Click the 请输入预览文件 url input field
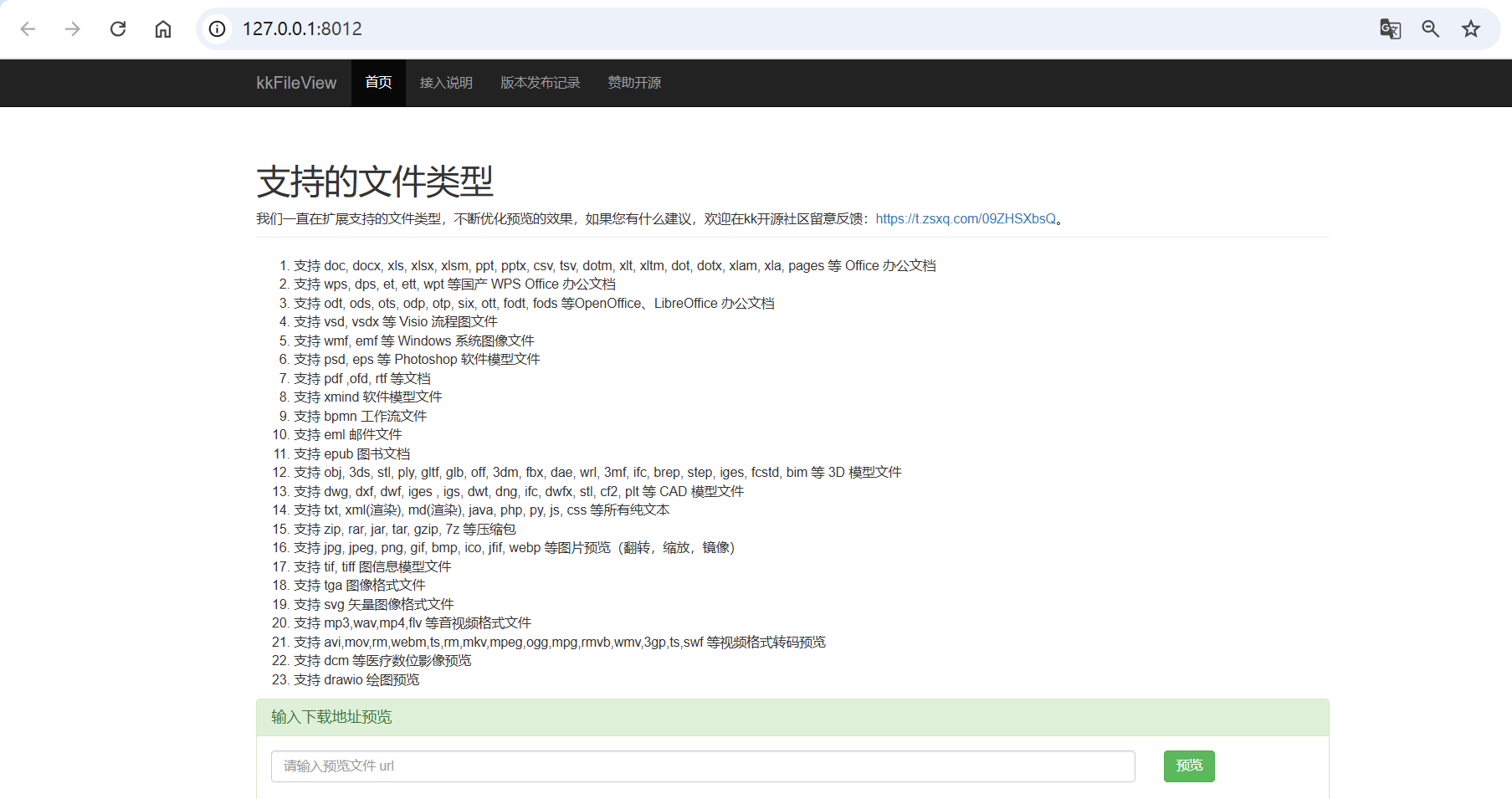This screenshot has width=1512, height=799. pos(703,766)
